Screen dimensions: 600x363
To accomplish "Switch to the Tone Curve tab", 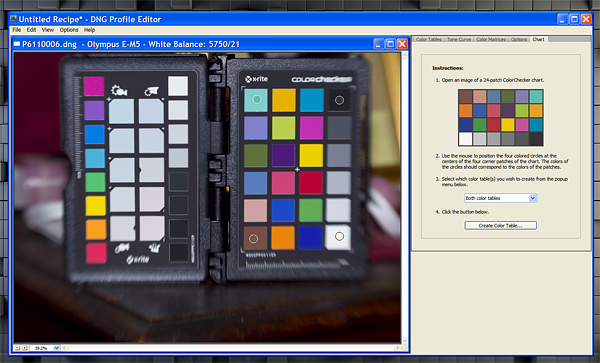I will tap(459, 39).
